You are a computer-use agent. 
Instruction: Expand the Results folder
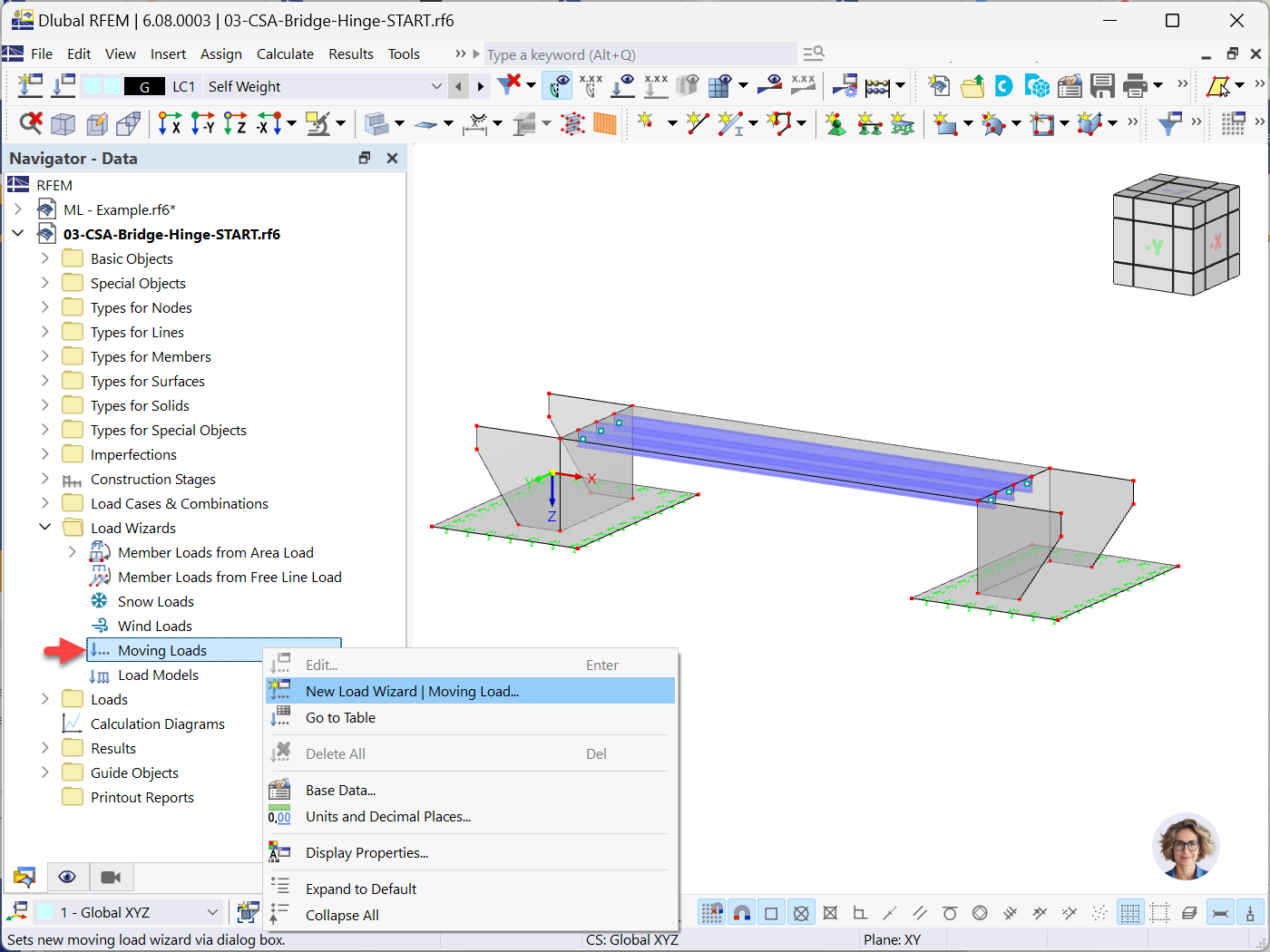[44, 748]
